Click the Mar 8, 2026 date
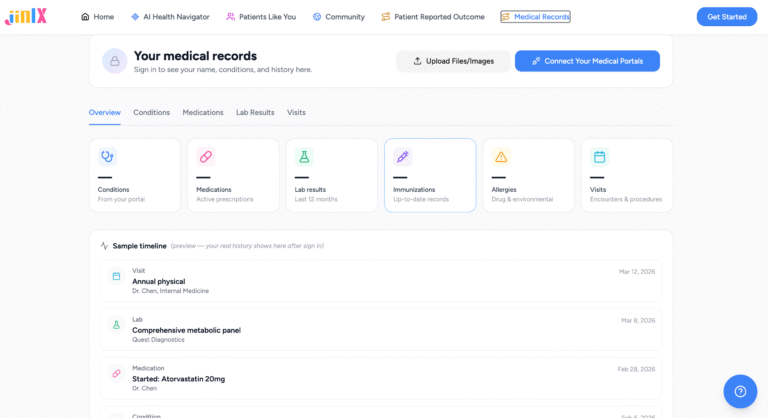 point(638,320)
